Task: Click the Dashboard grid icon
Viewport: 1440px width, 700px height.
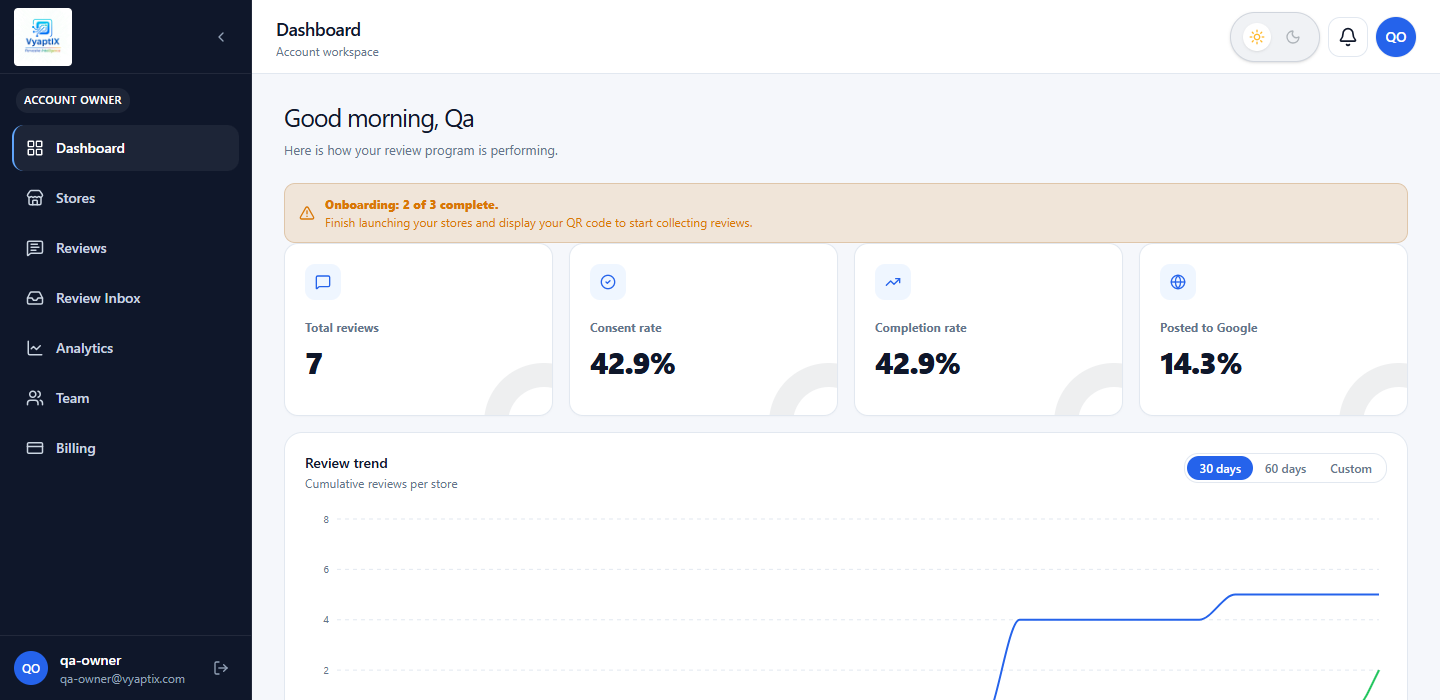Action: click(35, 148)
